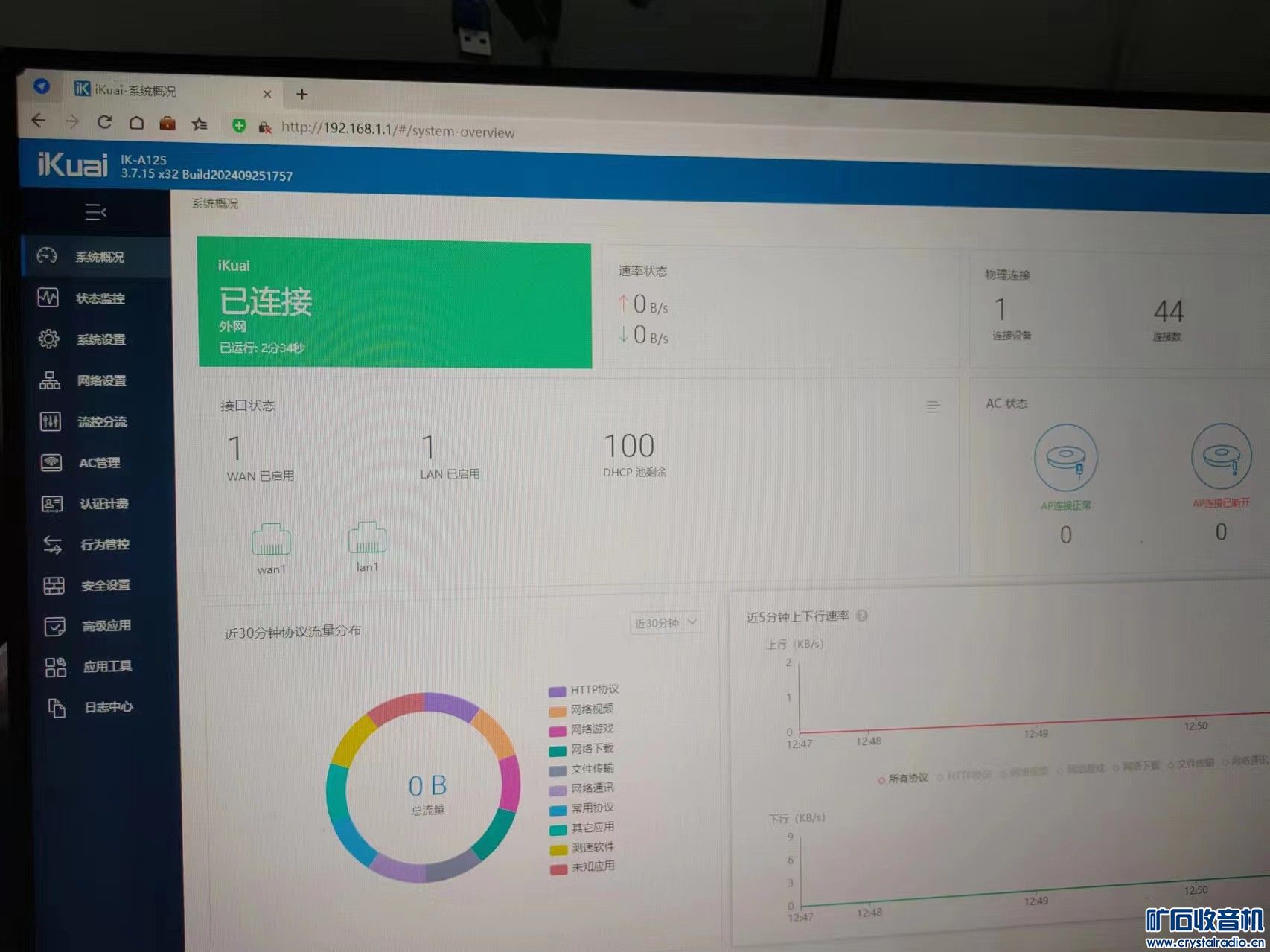Click the 1 LAN 已启用 count

[428, 447]
